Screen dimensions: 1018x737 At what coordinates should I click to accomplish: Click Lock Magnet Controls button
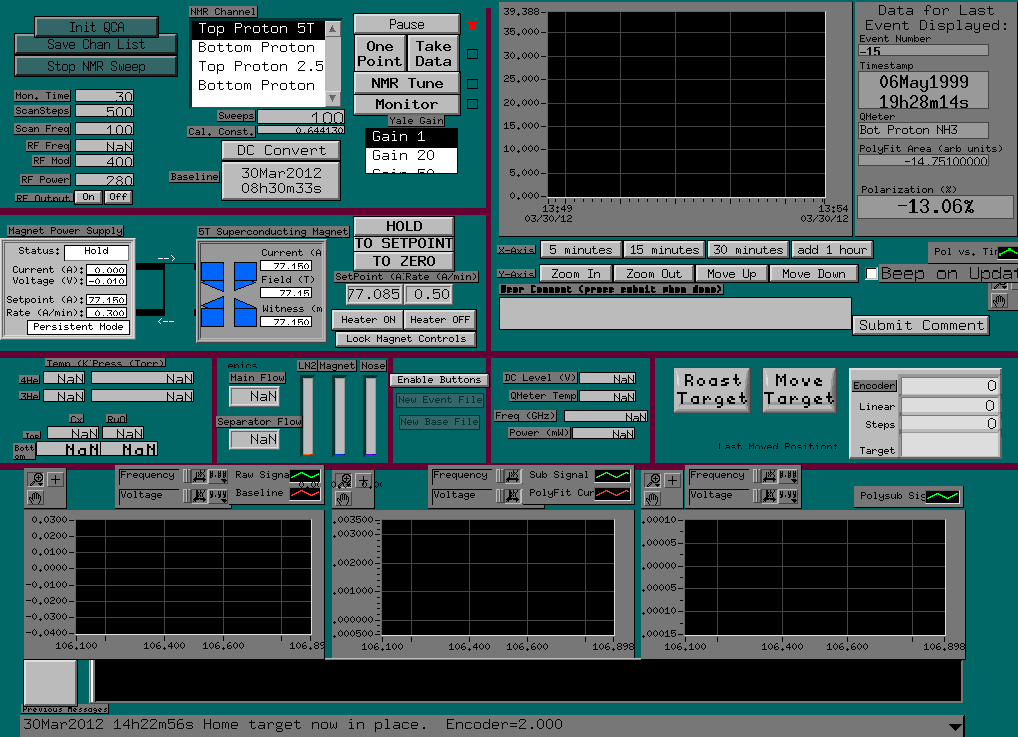(x=406, y=339)
